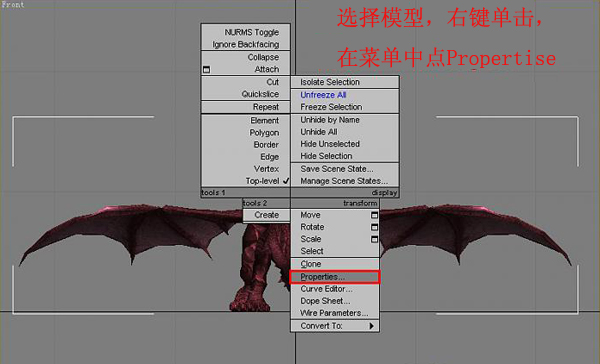Viewport: 600px width, 364px height.
Task: Choose Isolate Selection in display menu
Action: click(x=330, y=82)
